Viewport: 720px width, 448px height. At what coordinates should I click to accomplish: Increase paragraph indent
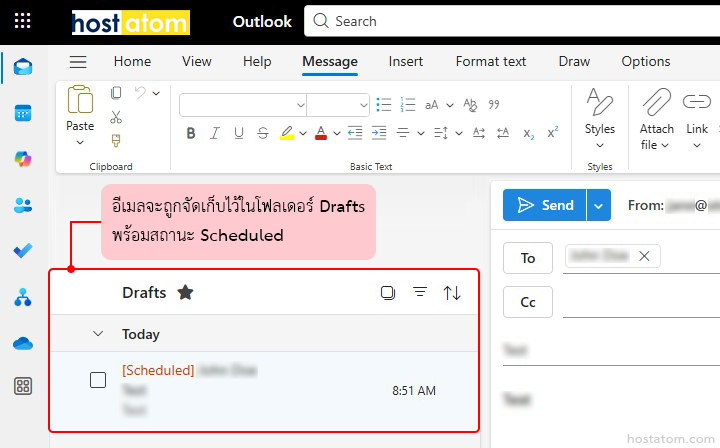379,133
